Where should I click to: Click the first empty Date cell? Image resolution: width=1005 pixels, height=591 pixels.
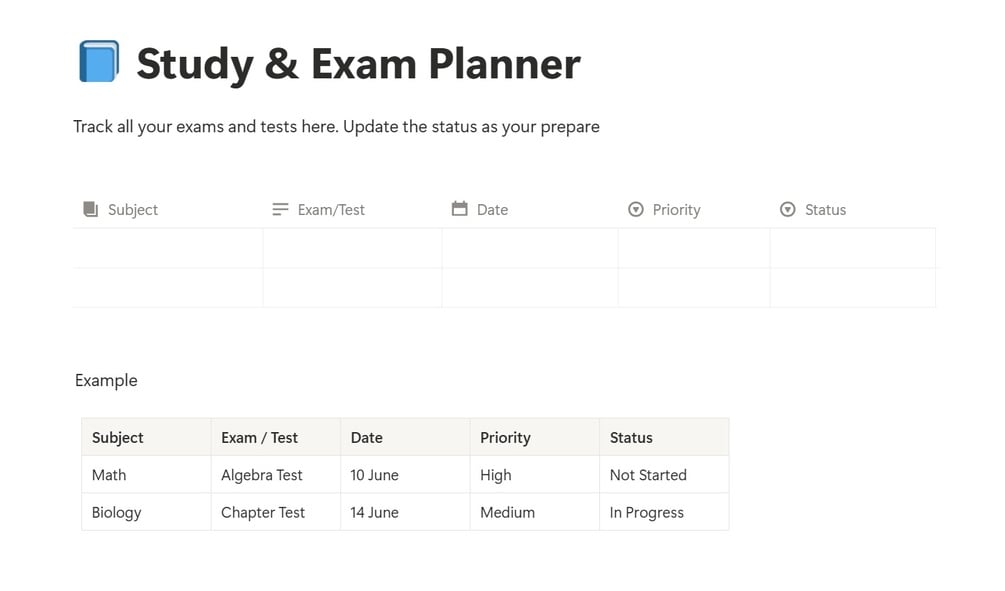(529, 248)
